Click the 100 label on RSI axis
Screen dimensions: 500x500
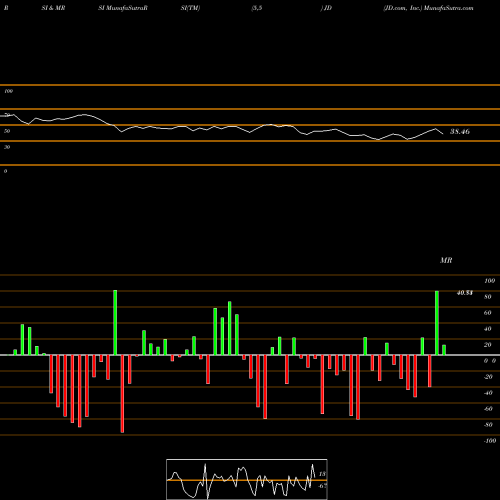click(x=8, y=91)
